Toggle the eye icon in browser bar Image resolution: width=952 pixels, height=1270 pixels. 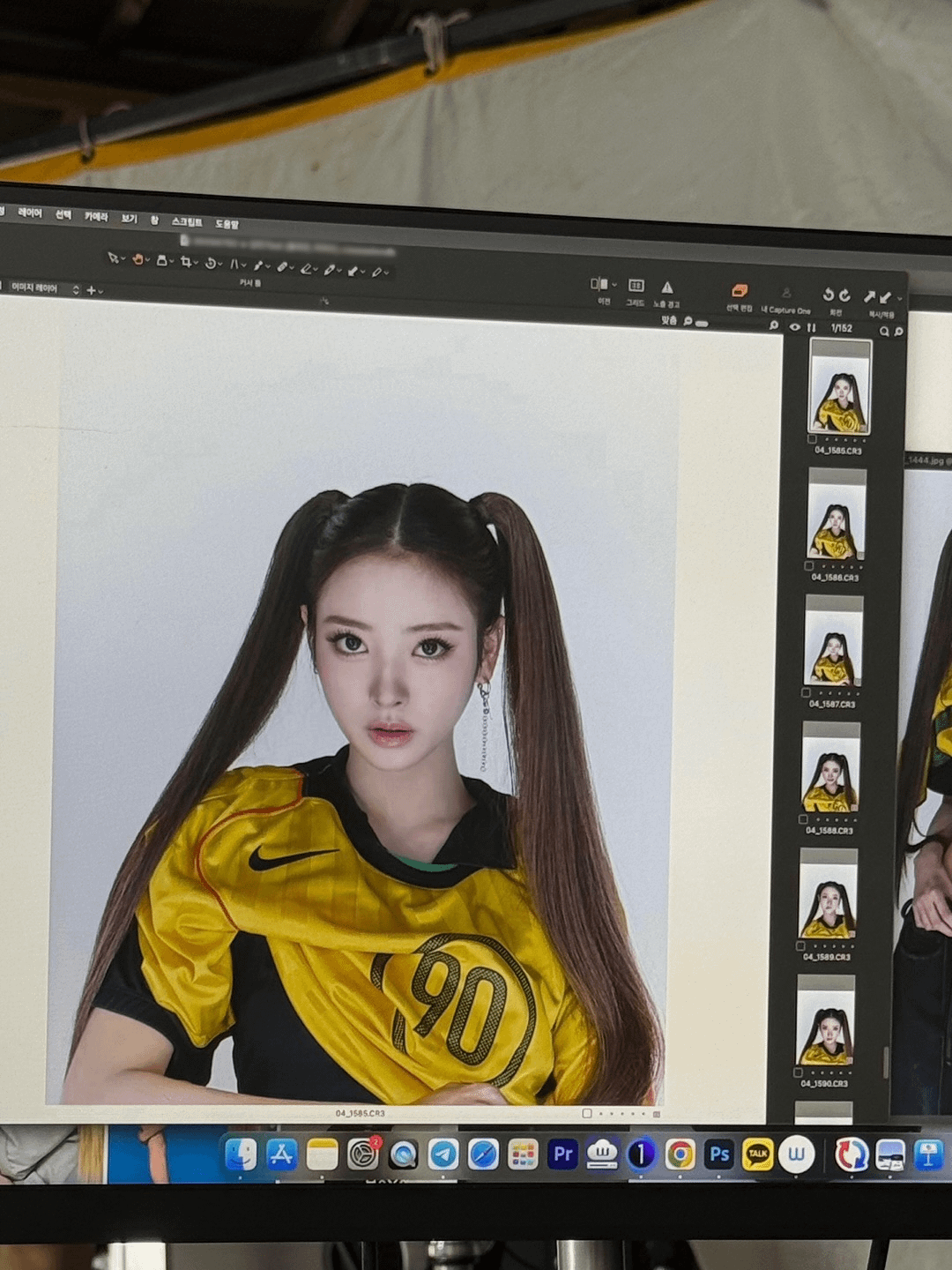pyautogui.click(x=795, y=327)
